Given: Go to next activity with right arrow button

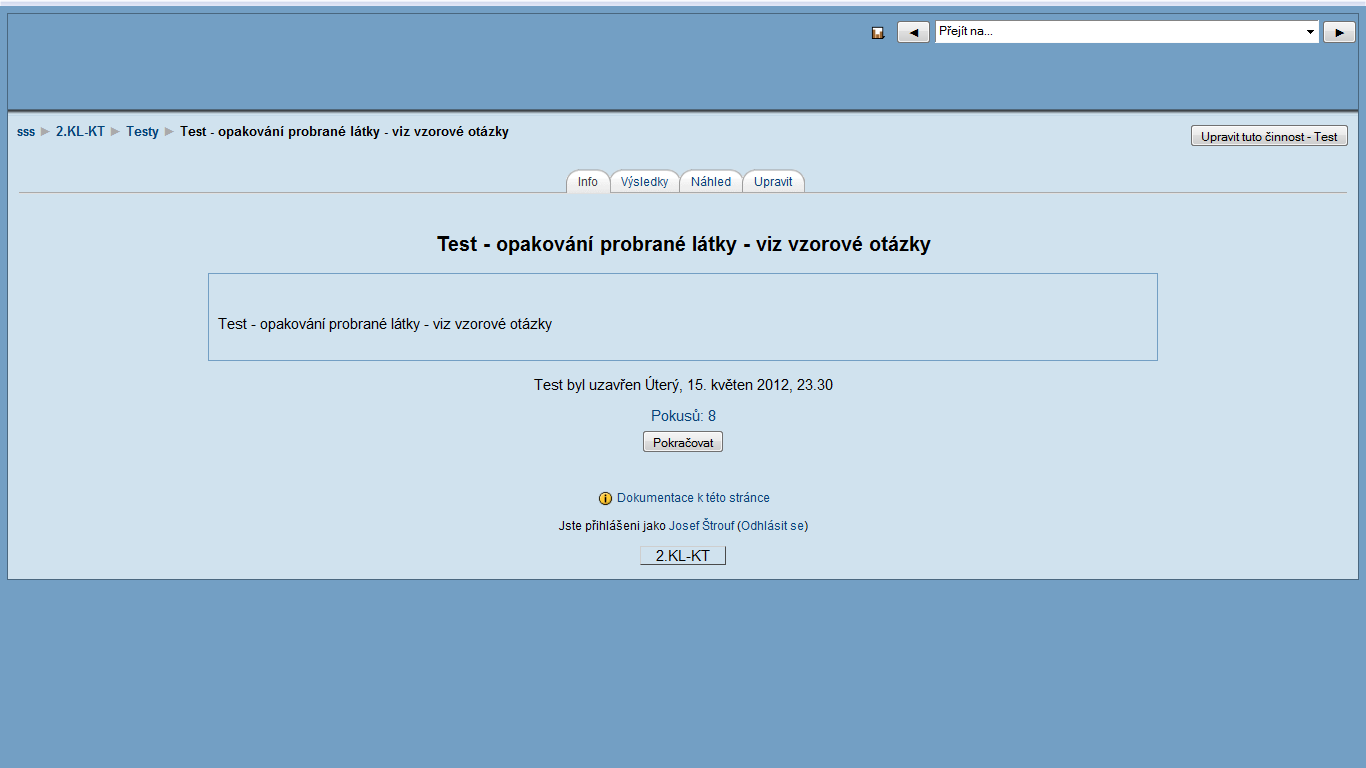Looking at the screenshot, I should [1339, 32].
